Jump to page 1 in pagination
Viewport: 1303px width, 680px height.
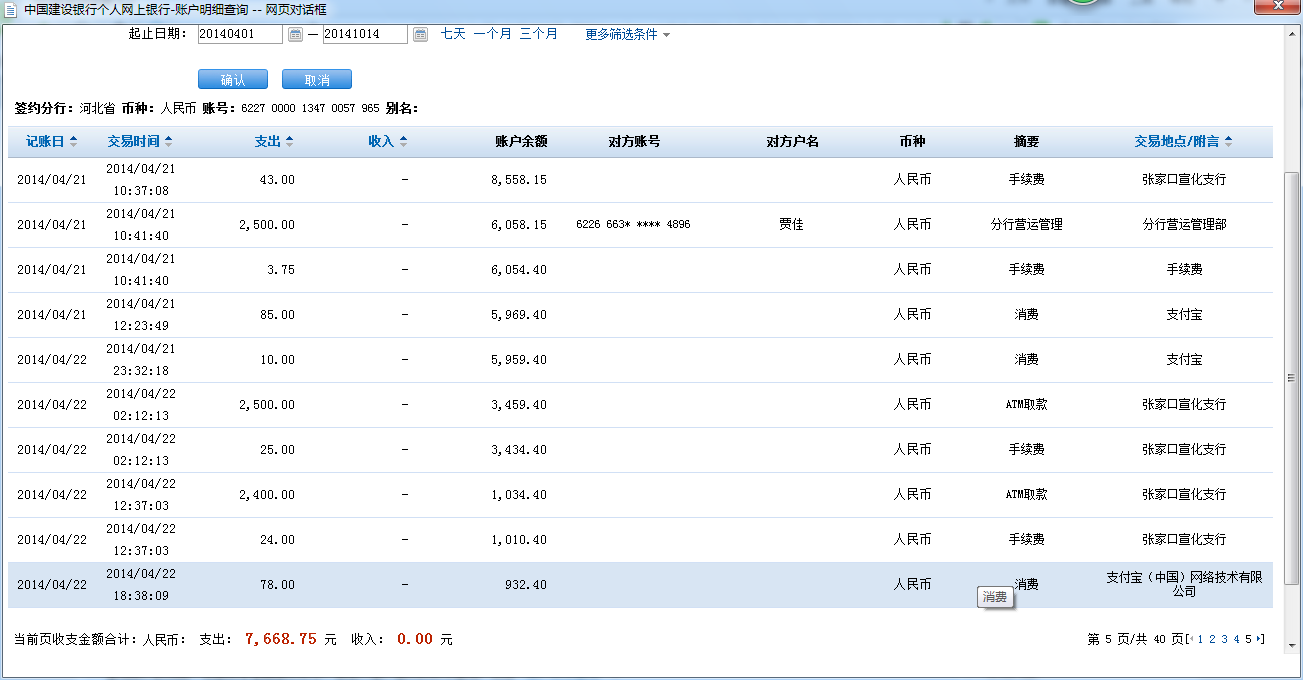click(x=1200, y=639)
